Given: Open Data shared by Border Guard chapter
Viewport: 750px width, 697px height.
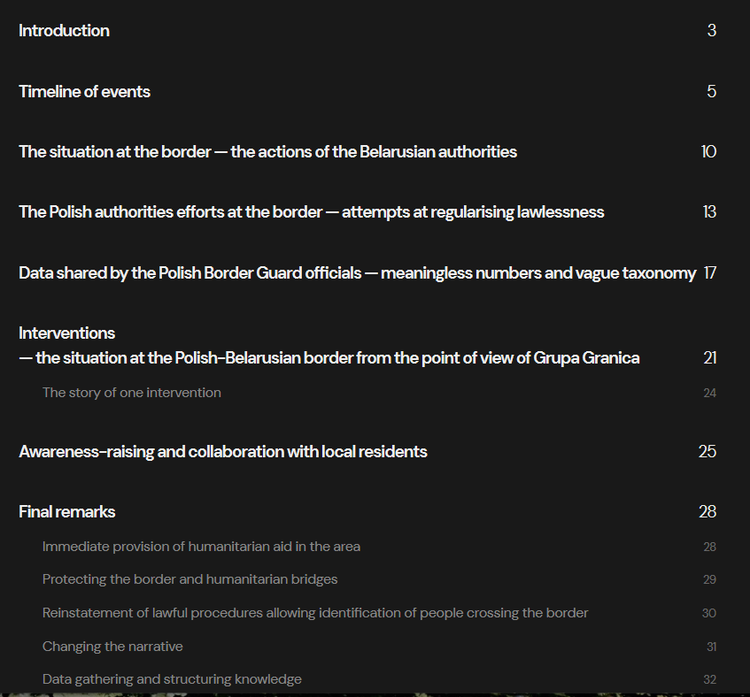Looking at the screenshot, I should [357, 273].
